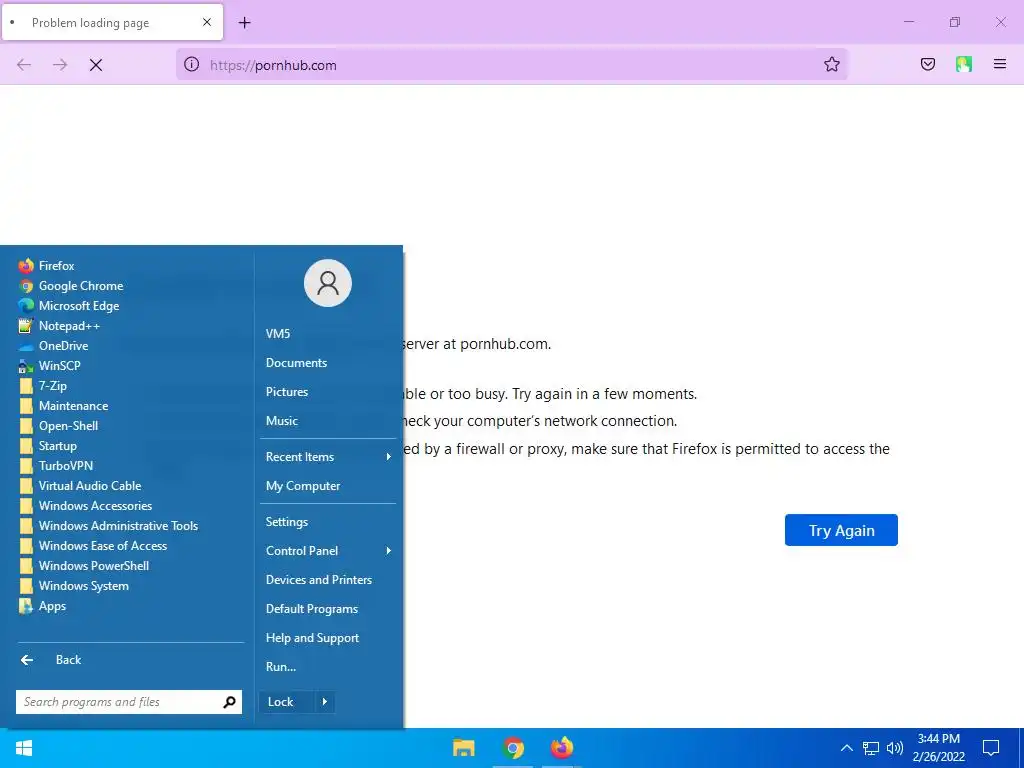Open the clock and date in taskbar
The width and height of the screenshot is (1024, 768).
938,748
